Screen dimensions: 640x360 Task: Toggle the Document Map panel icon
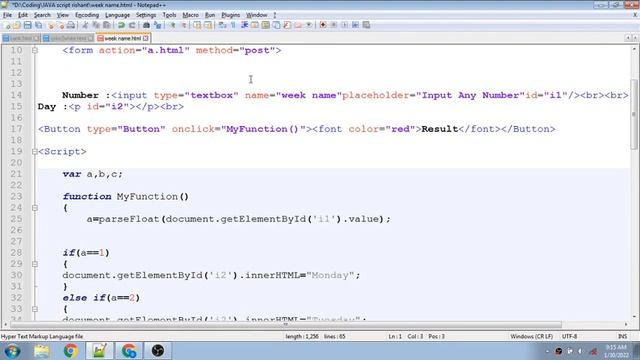tap(265, 25)
